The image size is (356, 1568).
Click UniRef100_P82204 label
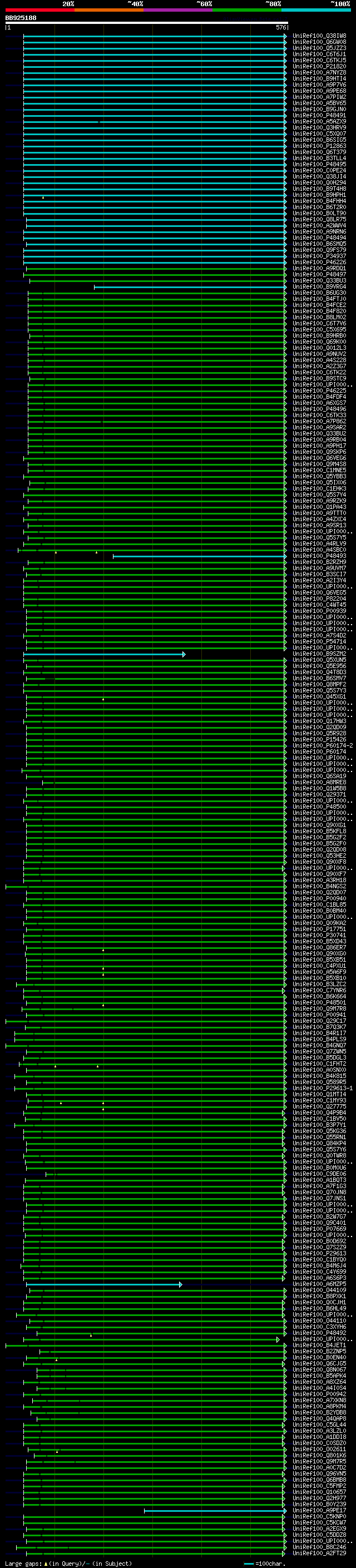(x=319, y=599)
